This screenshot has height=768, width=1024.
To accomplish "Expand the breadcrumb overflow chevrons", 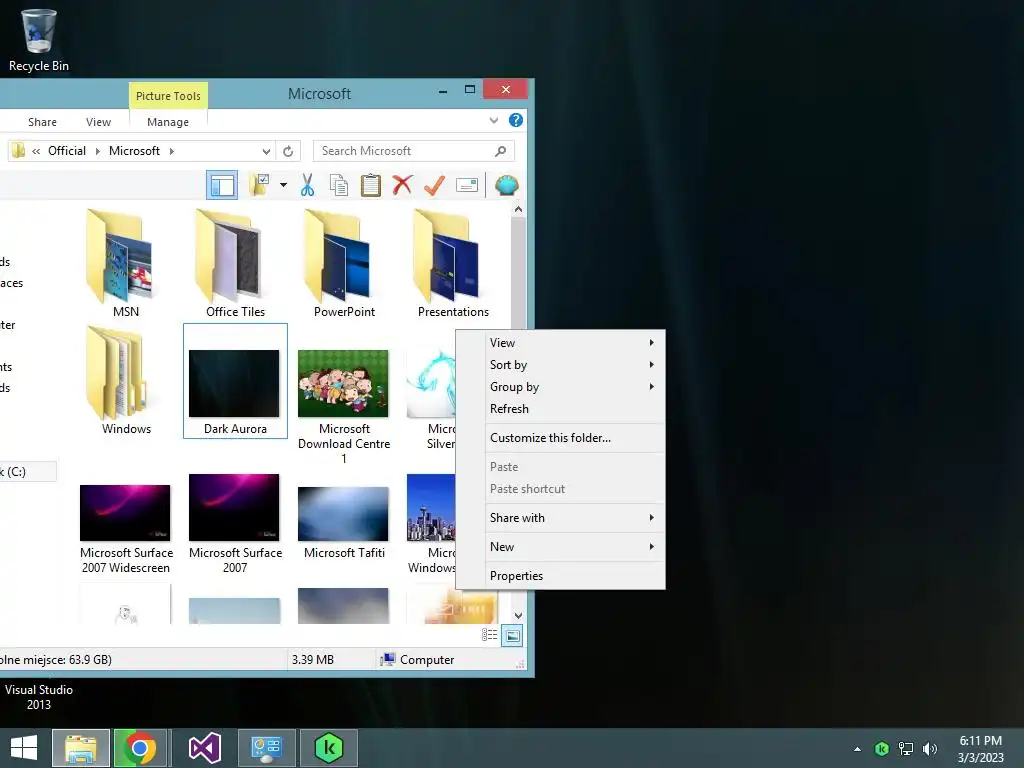I will pyautogui.click(x=37, y=152).
